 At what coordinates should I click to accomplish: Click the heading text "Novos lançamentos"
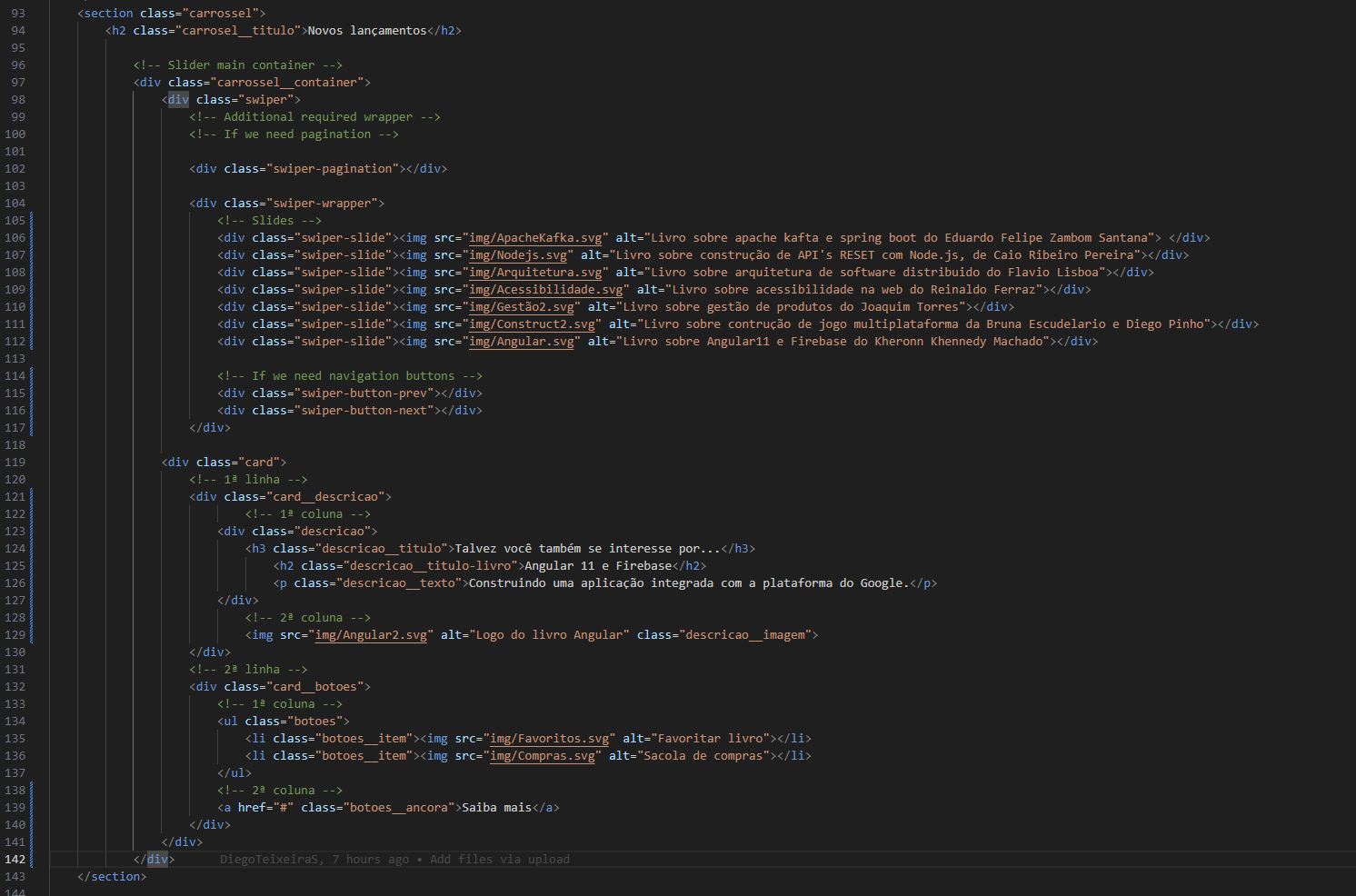pyautogui.click(x=367, y=31)
